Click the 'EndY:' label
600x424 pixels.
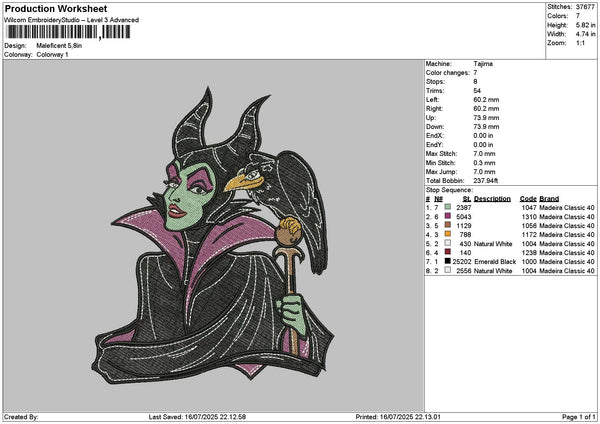tap(434, 145)
